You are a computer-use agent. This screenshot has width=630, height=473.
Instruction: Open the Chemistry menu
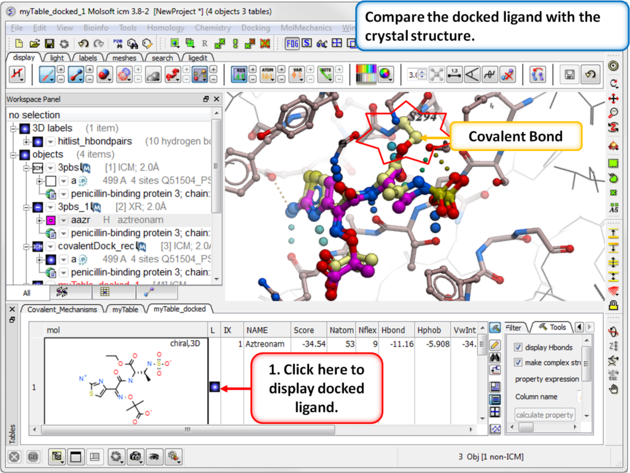[x=213, y=28]
